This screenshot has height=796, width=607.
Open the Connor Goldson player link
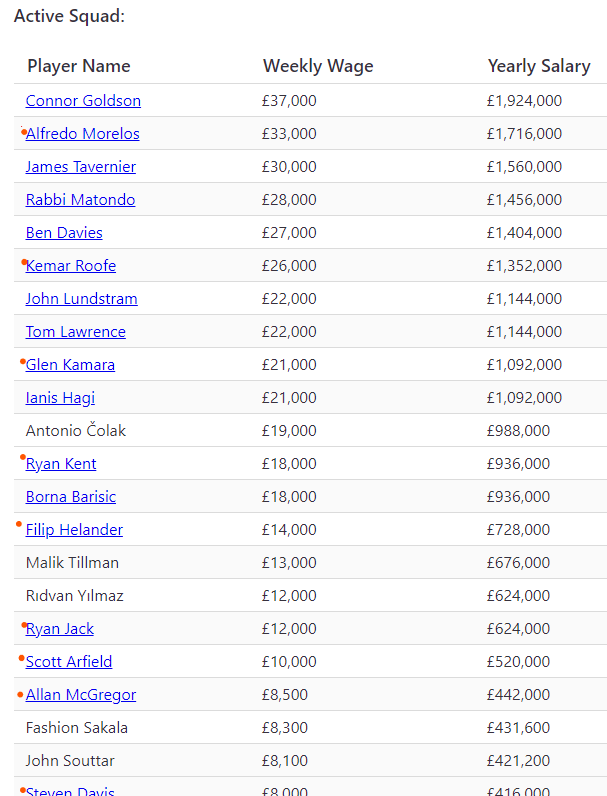(x=83, y=101)
